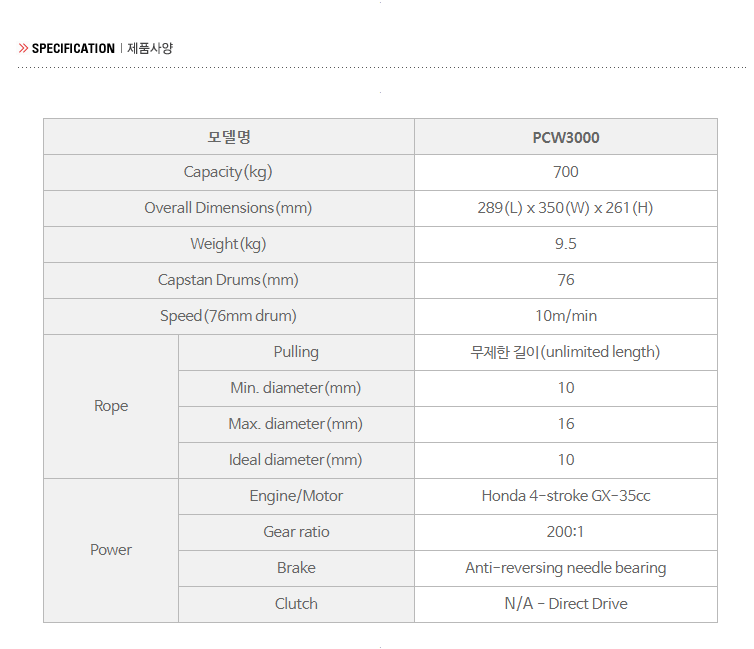Click the Capacity(kg) row label
The image size is (754, 649).
coord(228,172)
